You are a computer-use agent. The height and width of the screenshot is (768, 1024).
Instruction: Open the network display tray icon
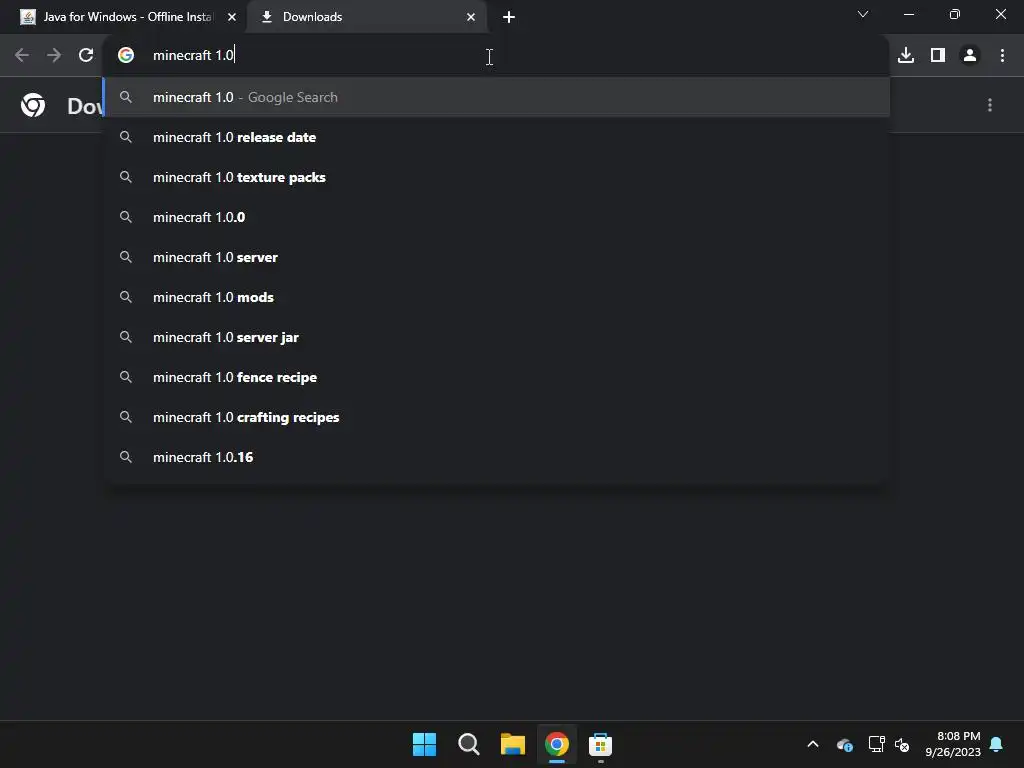point(876,744)
